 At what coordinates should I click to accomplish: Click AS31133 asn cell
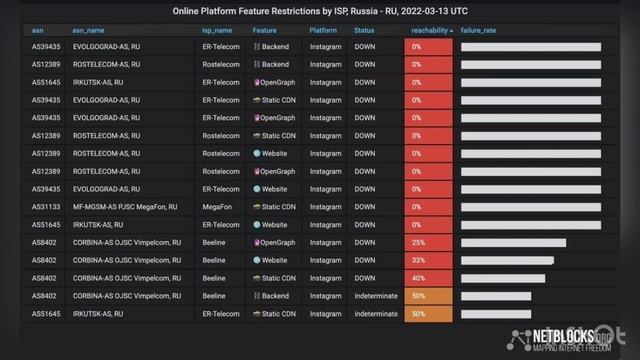(46, 207)
